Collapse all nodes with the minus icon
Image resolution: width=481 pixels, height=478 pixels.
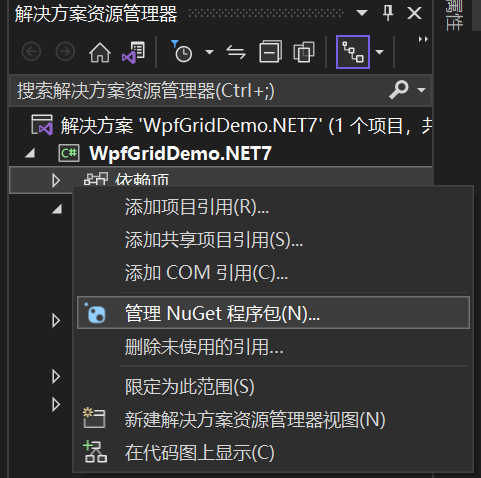[270, 52]
